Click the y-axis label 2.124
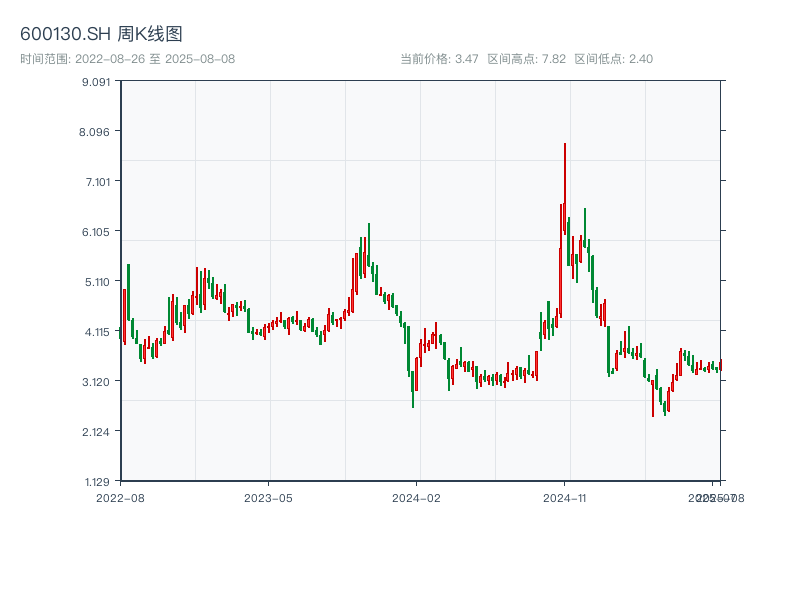800x600 pixels. 96,432
